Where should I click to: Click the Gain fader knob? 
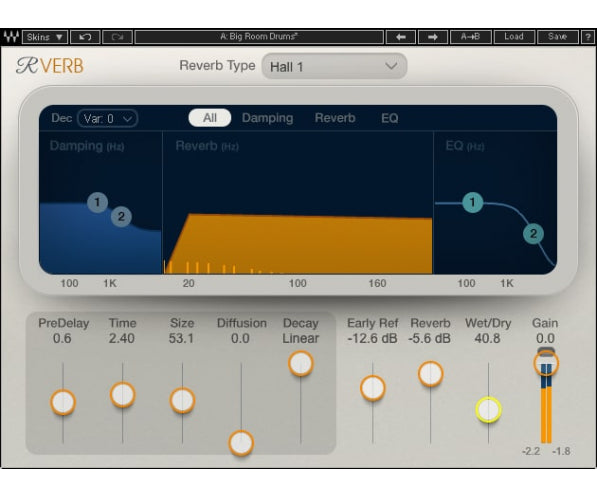pyautogui.click(x=546, y=363)
